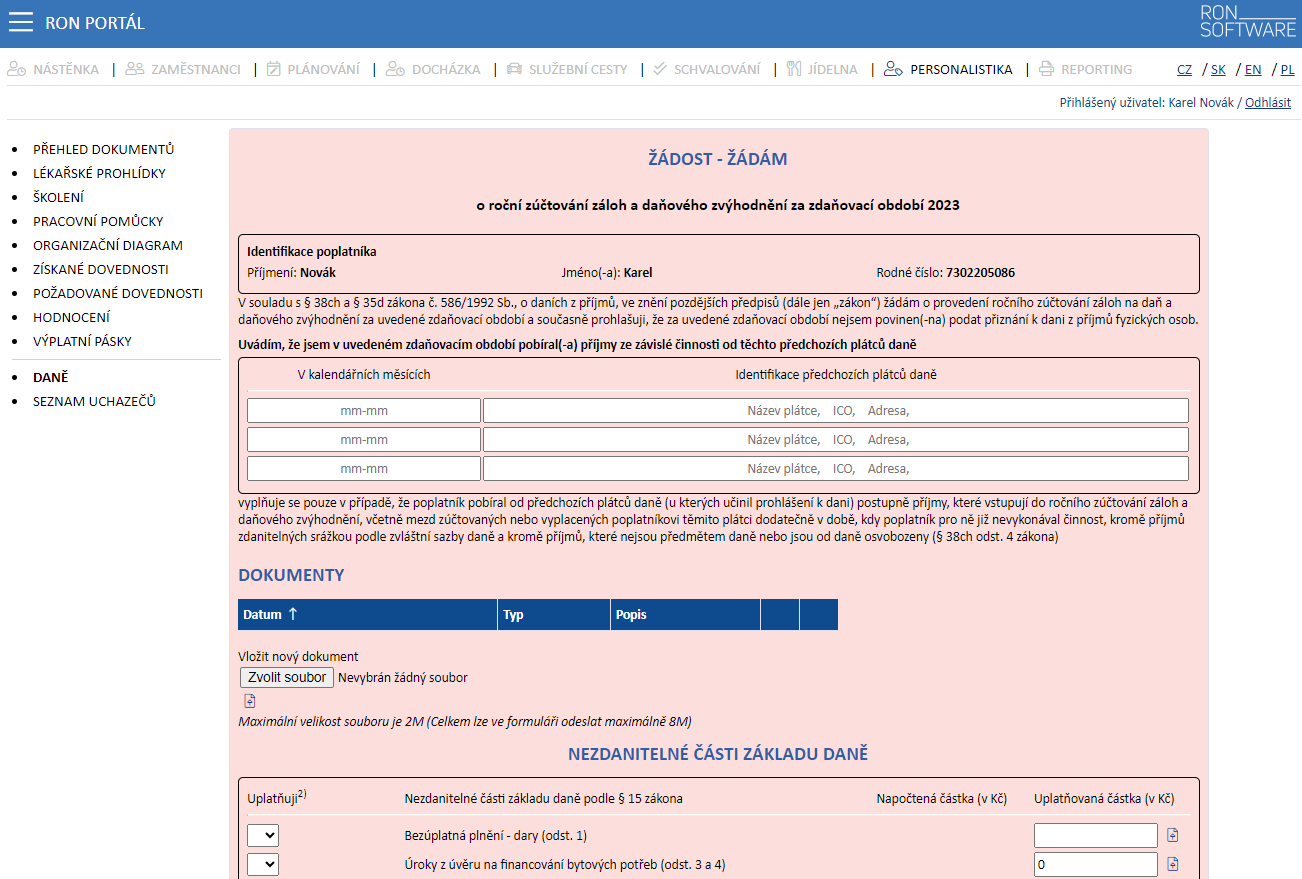Image resolution: width=1302 pixels, height=879 pixels.
Task: Open Uplatňuji dropdown for Bezúplatná plnění - dary
Action: click(x=263, y=836)
